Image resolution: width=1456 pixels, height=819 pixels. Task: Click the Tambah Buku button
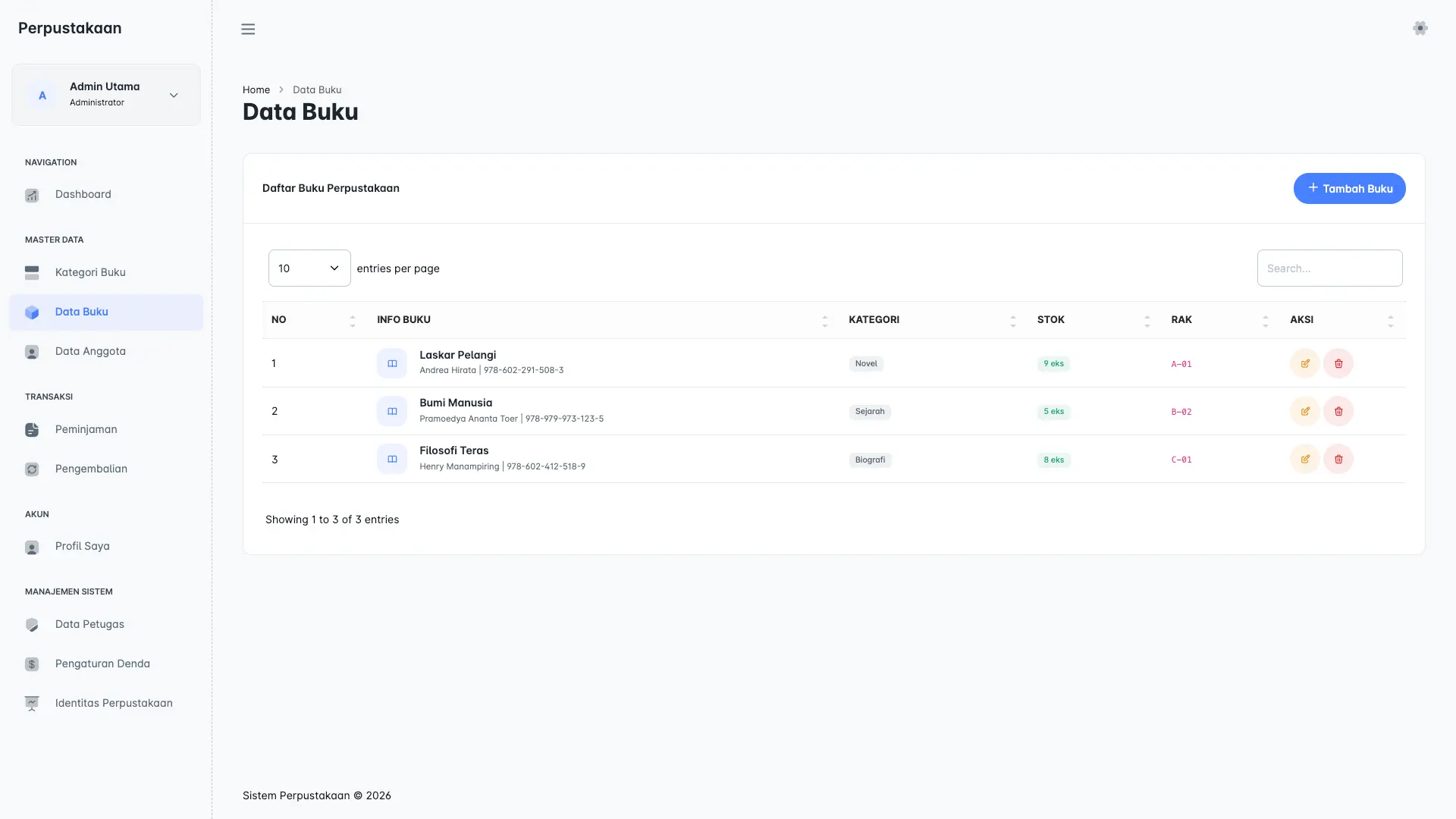coord(1349,188)
